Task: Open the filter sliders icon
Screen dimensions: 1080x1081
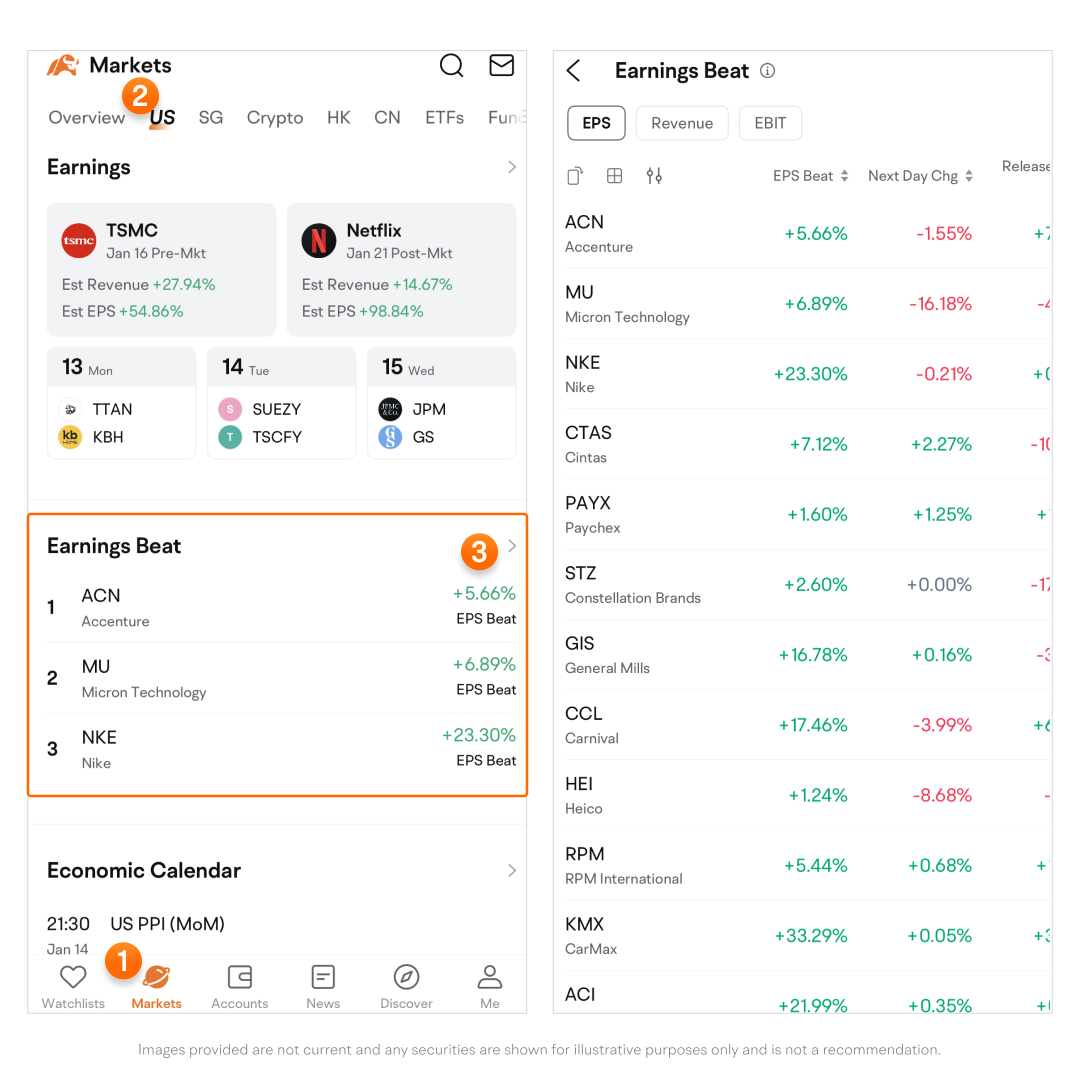Action: pyautogui.click(x=654, y=176)
